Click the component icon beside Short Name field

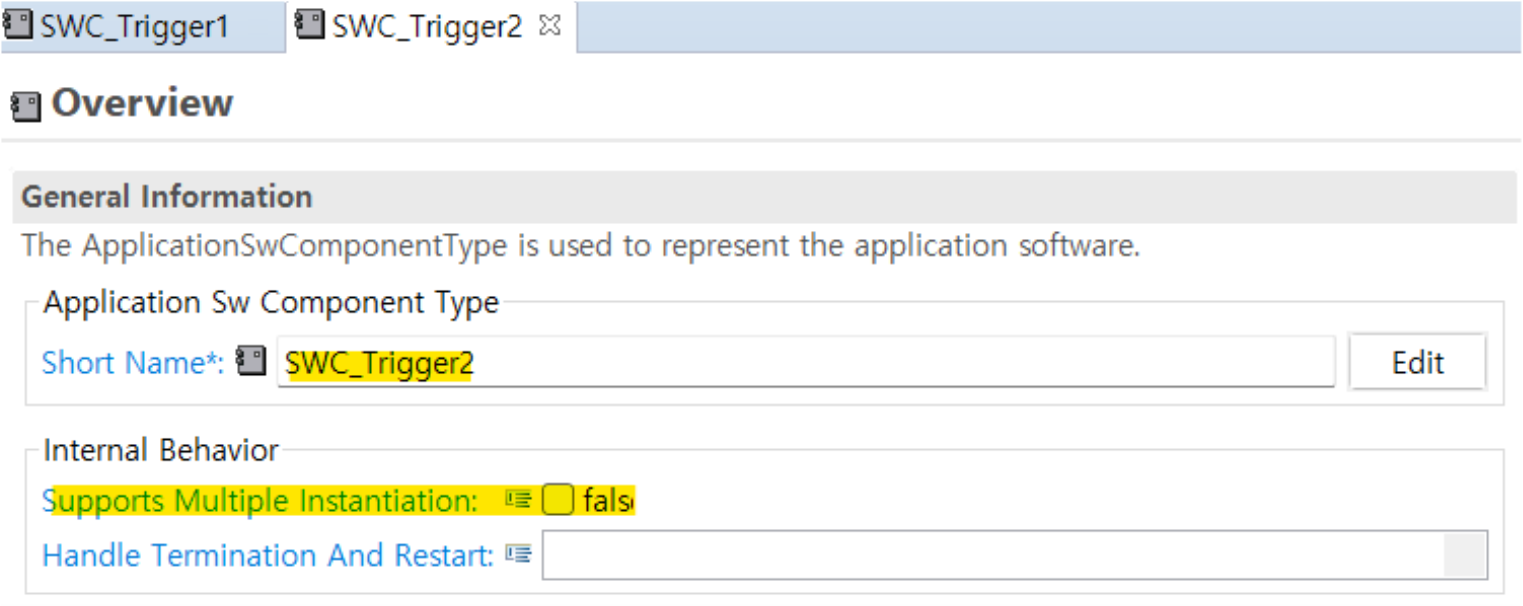point(251,361)
